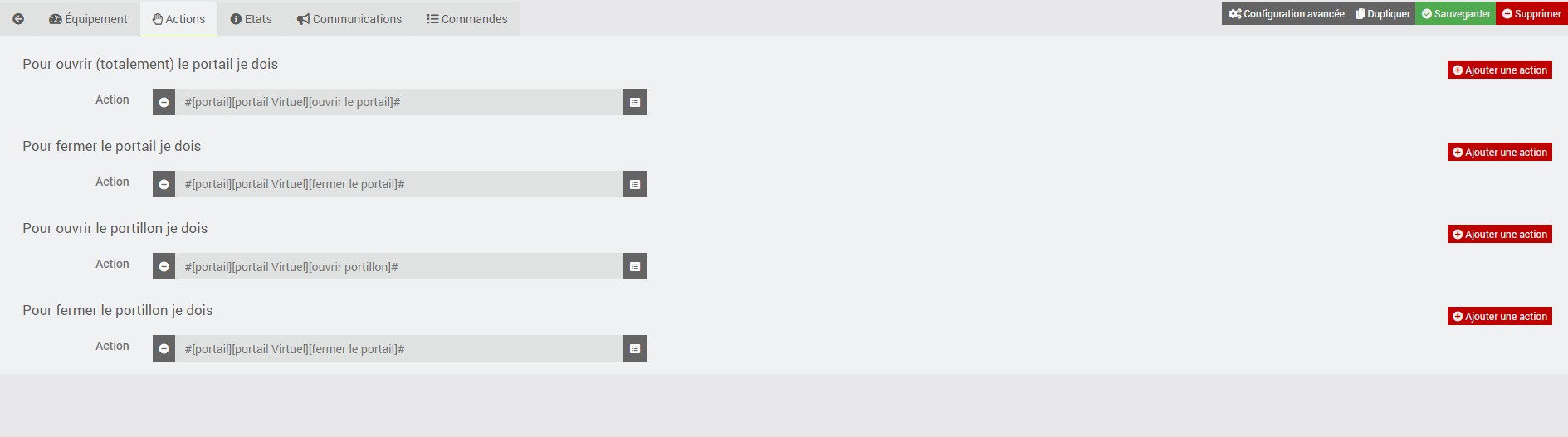Open Configuration avancée
This screenshot has width=1568, height=437.
coord(1287,13)
